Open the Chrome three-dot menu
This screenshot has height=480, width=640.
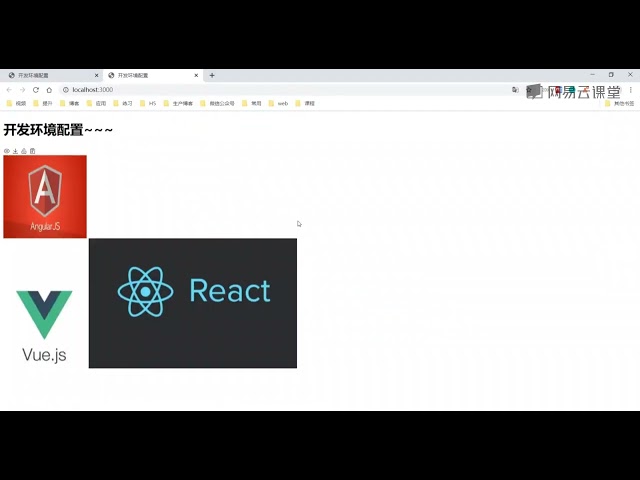[631, 90]
